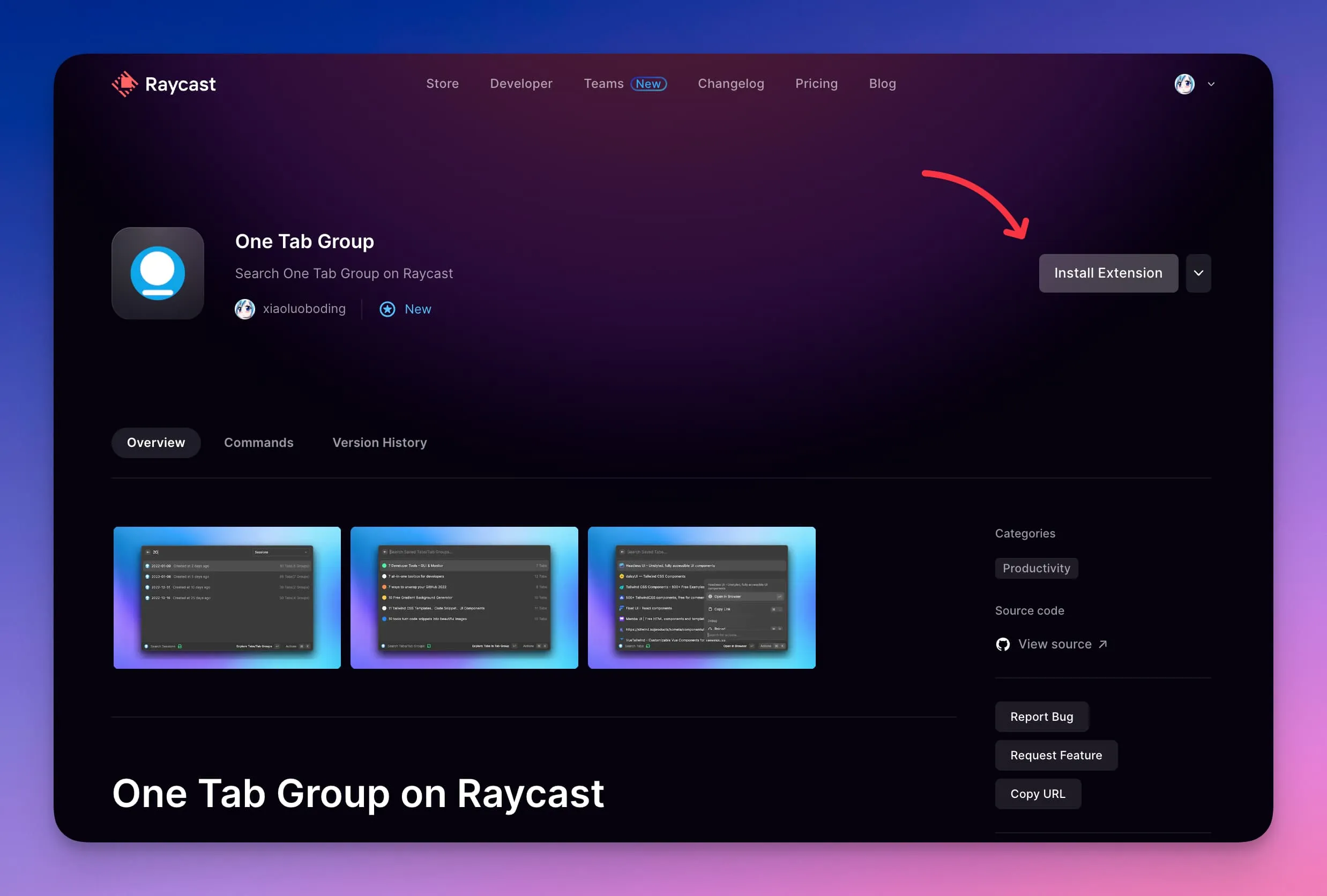Copy the extension URL

point(1038,794)
